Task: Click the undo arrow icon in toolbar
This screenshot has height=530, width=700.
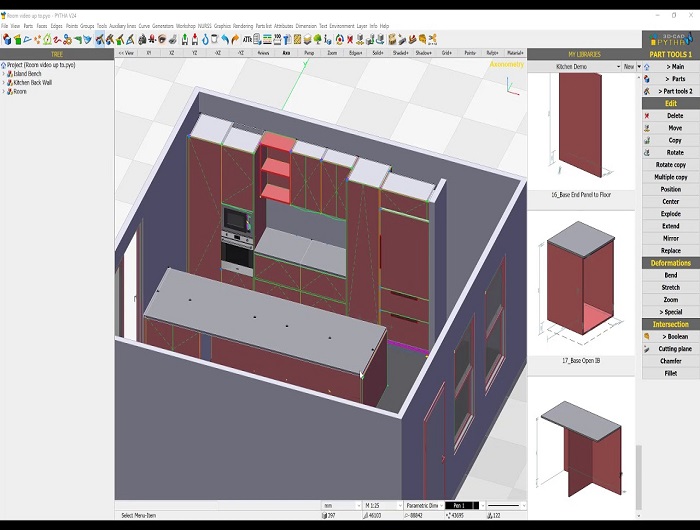Action: click(x=224, y=39)
